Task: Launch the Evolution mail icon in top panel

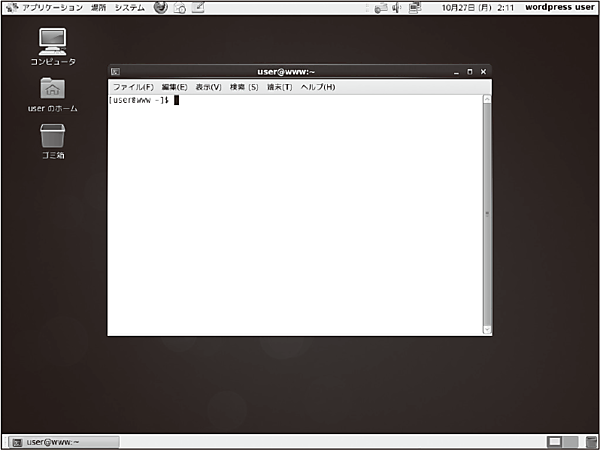Action: 179,7
